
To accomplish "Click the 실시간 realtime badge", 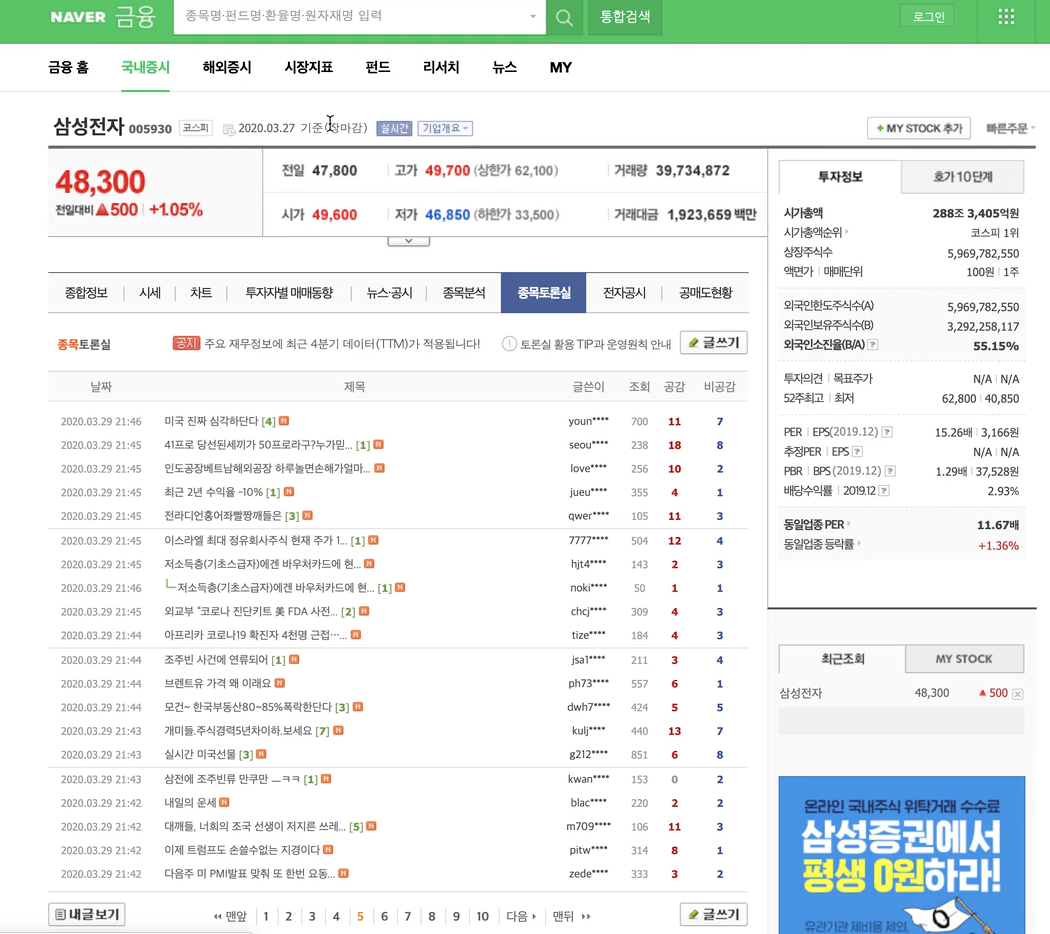I will (394, 129).
